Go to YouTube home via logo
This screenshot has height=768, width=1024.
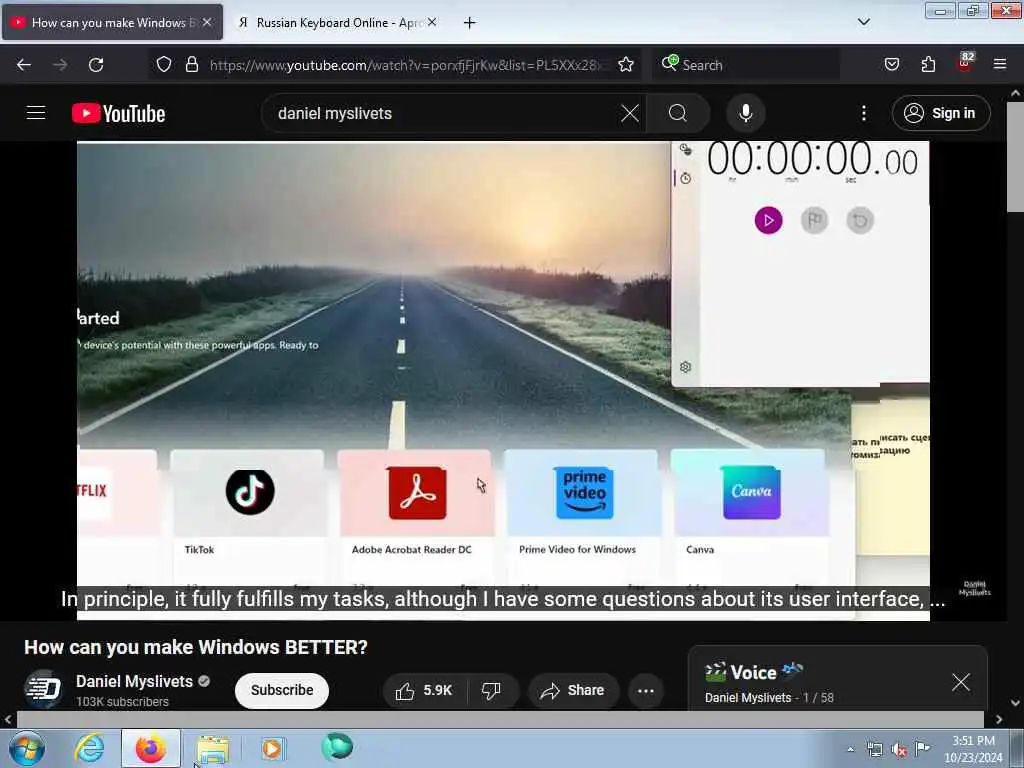[118, 114]
